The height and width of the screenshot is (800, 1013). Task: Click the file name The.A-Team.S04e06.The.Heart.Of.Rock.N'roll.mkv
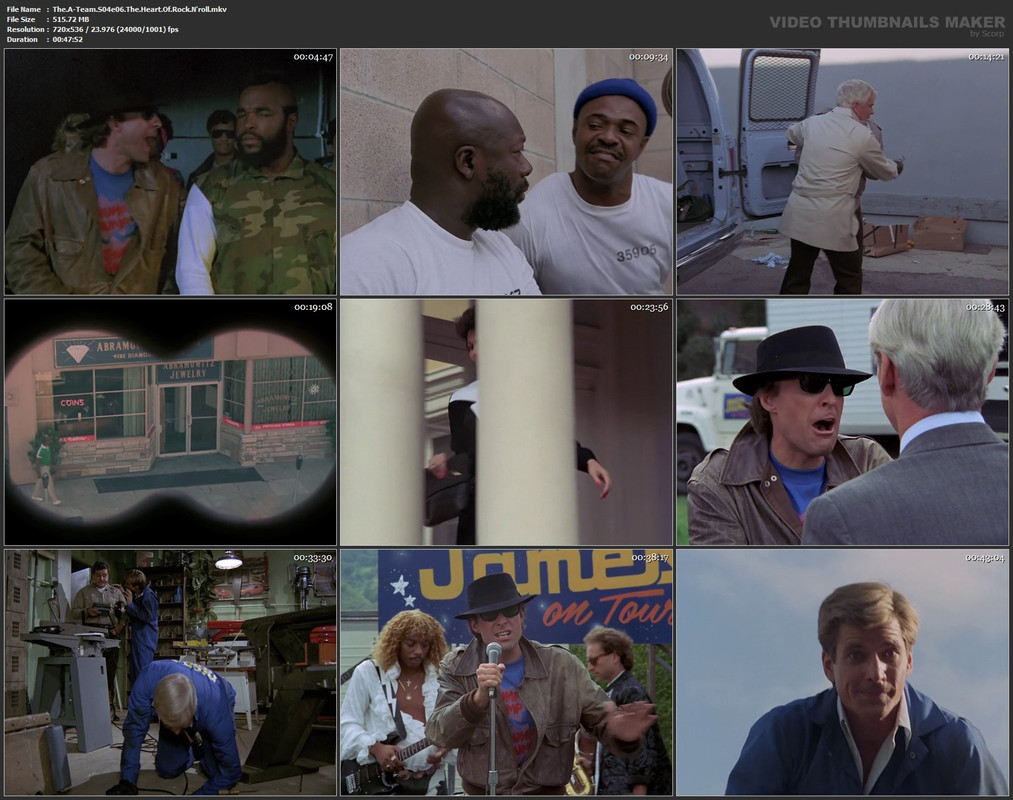pyautogui.click(x=140, y=9)
